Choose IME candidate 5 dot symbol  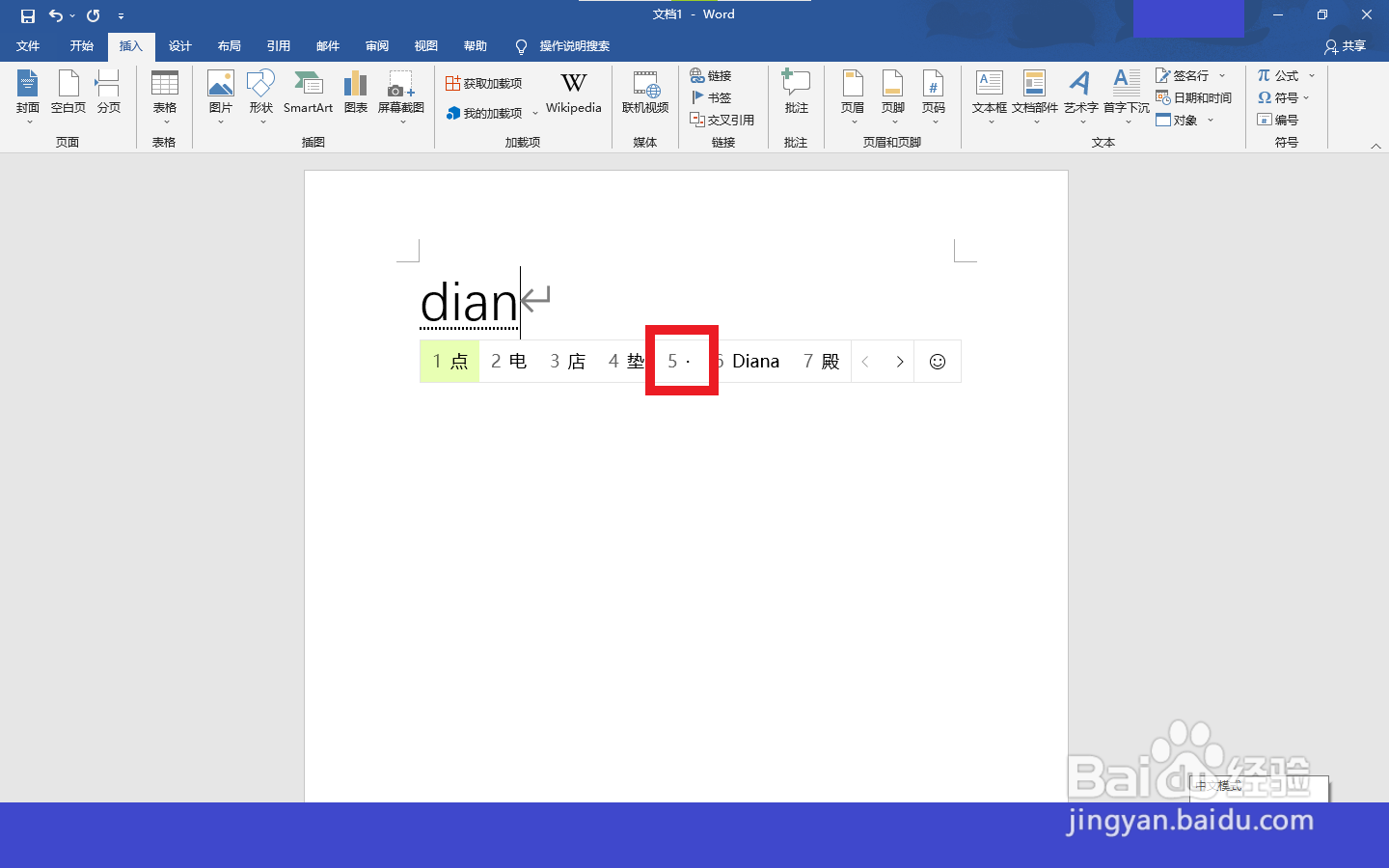coord(680,362)
